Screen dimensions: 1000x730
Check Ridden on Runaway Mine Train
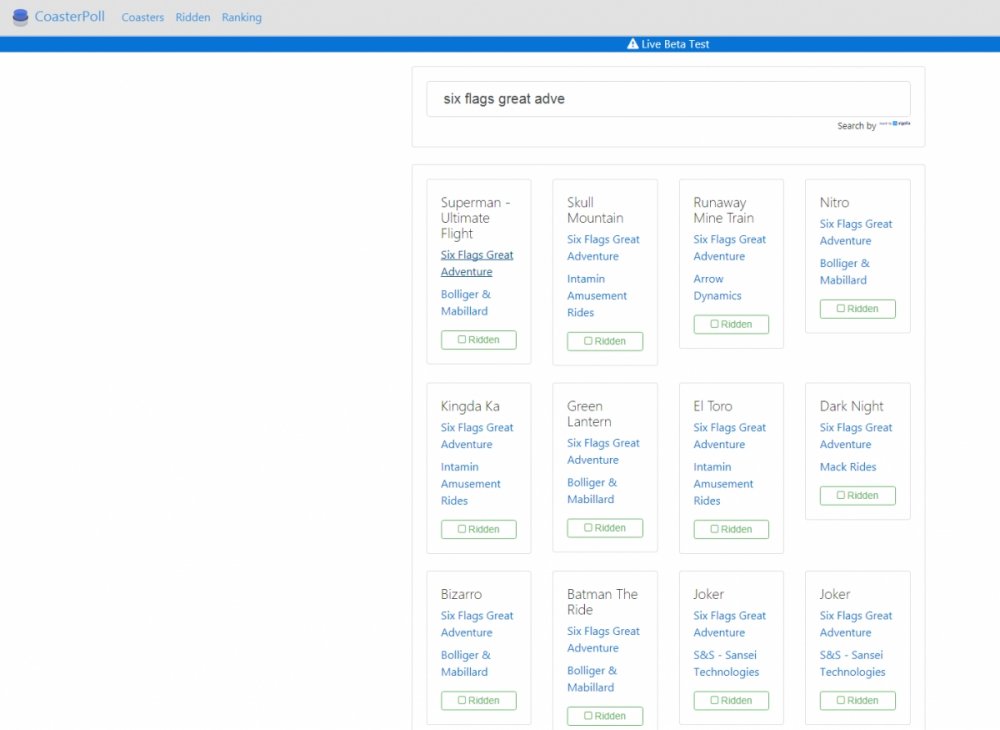click(x=731, y=324)
